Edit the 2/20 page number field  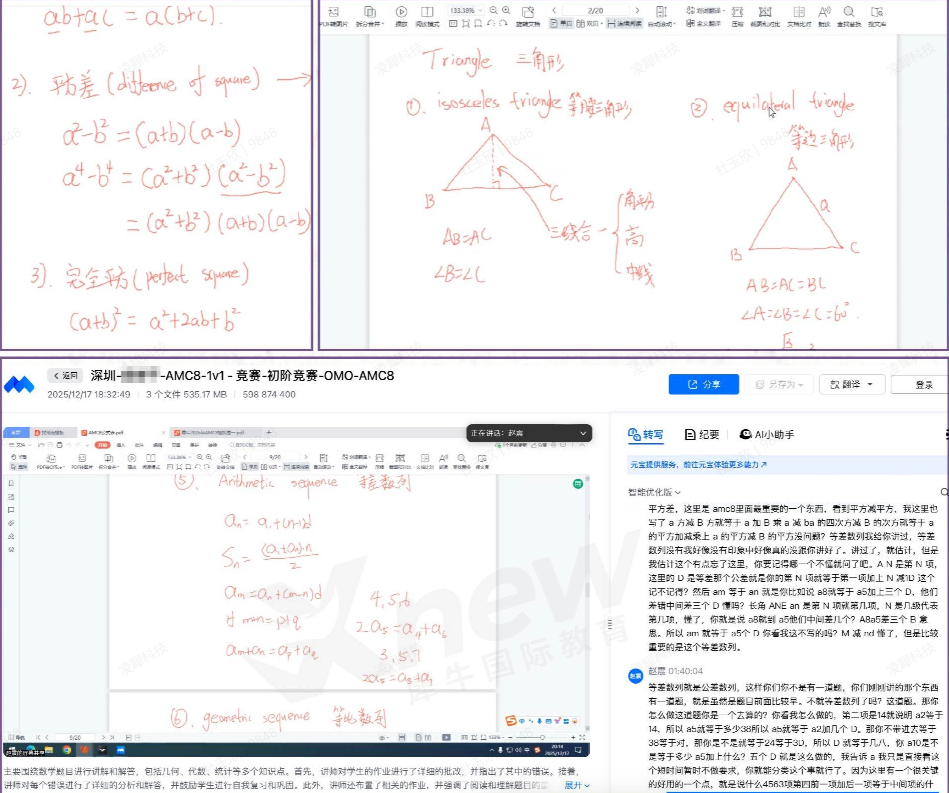[596, 10]
